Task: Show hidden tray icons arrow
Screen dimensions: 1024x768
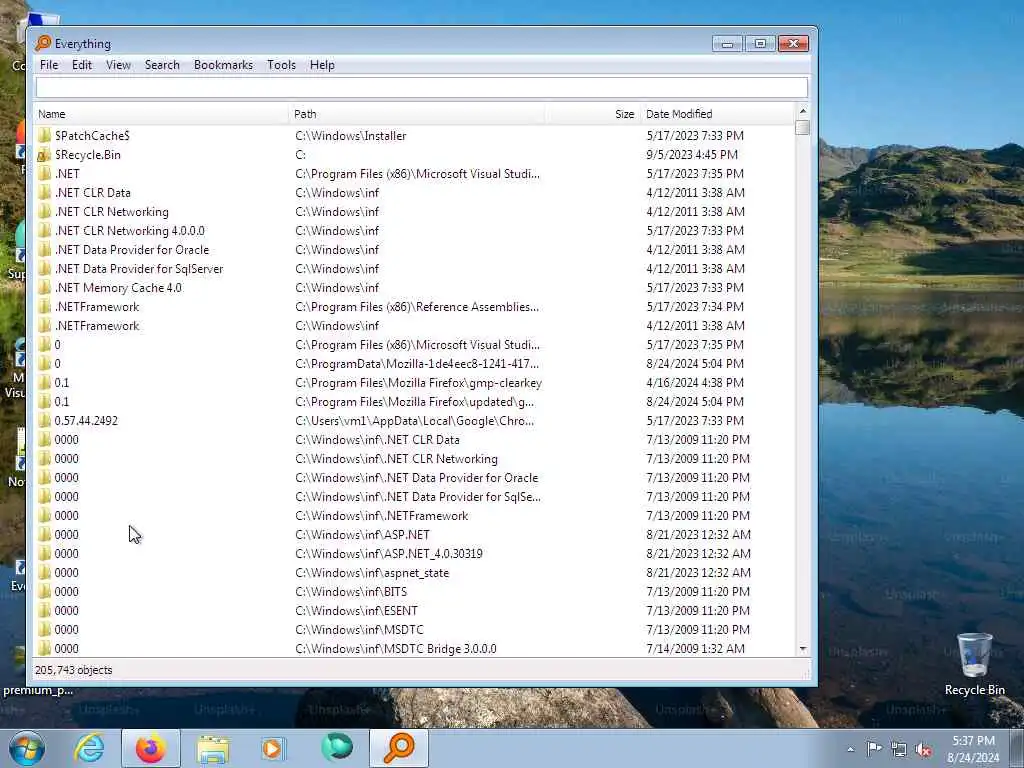Action: [850, 749]
